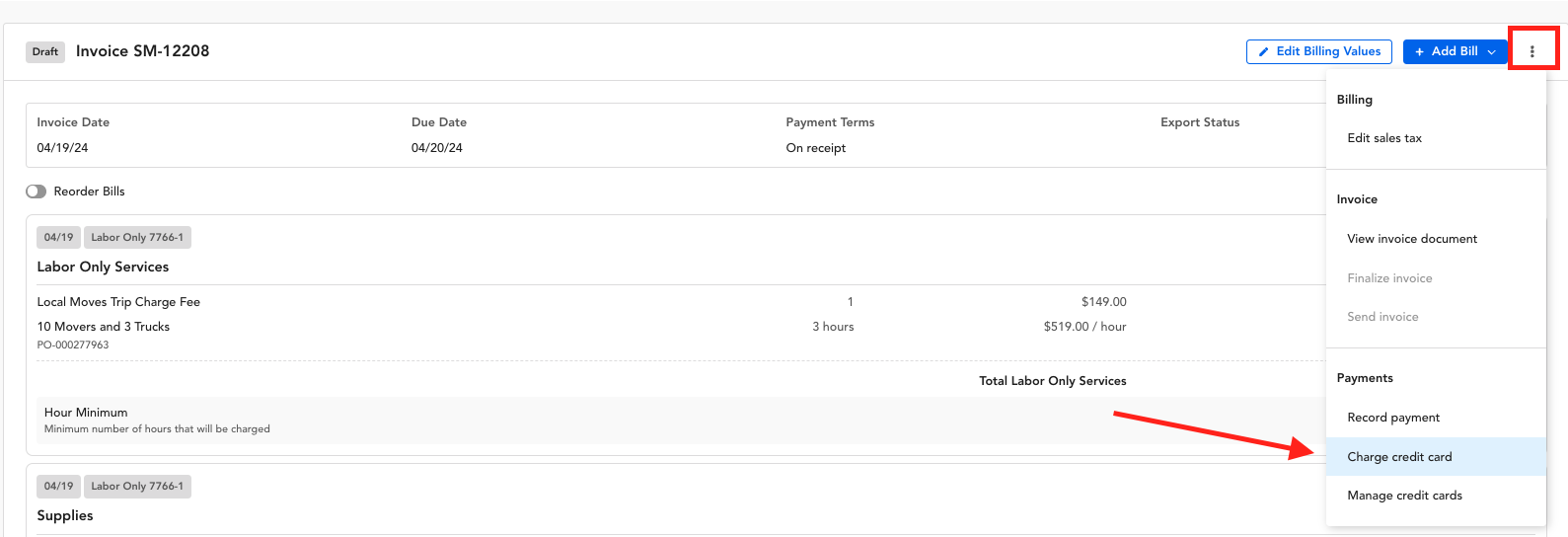Toggle the Reorder Bills switch

point(37,192)
